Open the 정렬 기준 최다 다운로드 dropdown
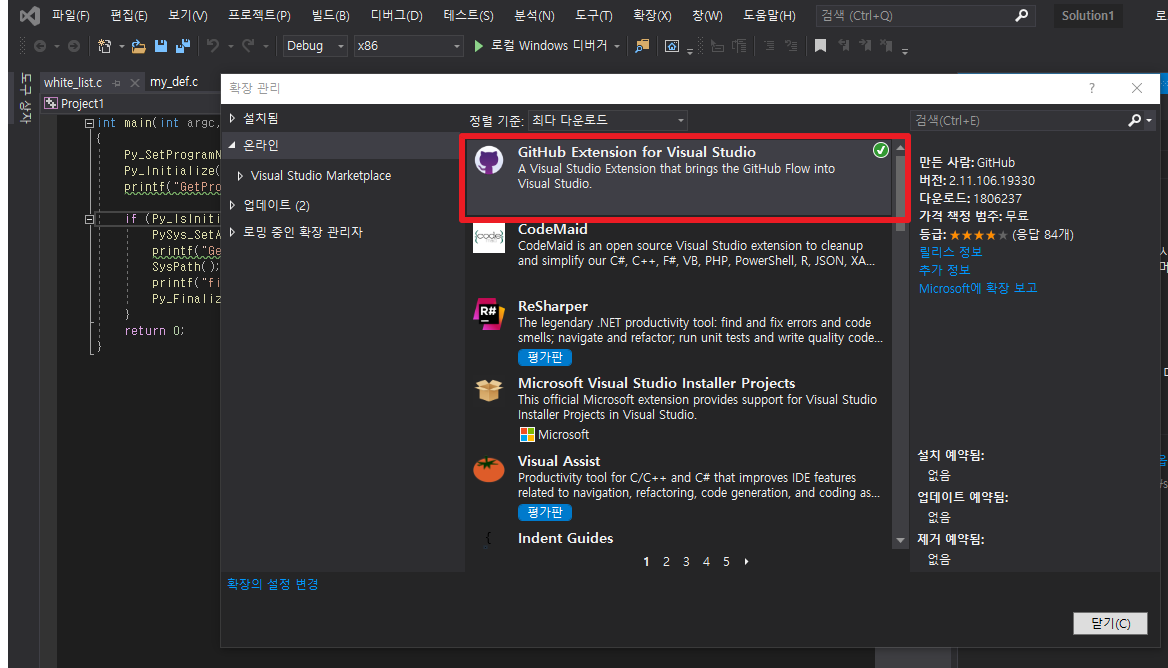Screen dimensions: 1168x668 point(608,120)
